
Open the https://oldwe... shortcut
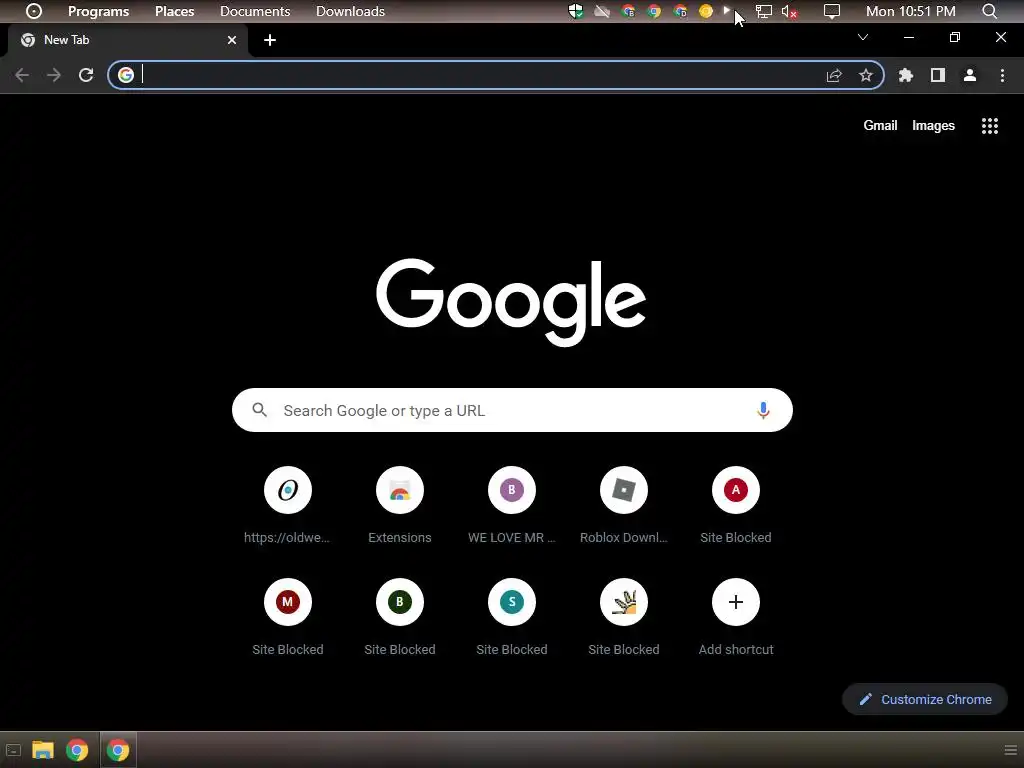tap(287, 505)
